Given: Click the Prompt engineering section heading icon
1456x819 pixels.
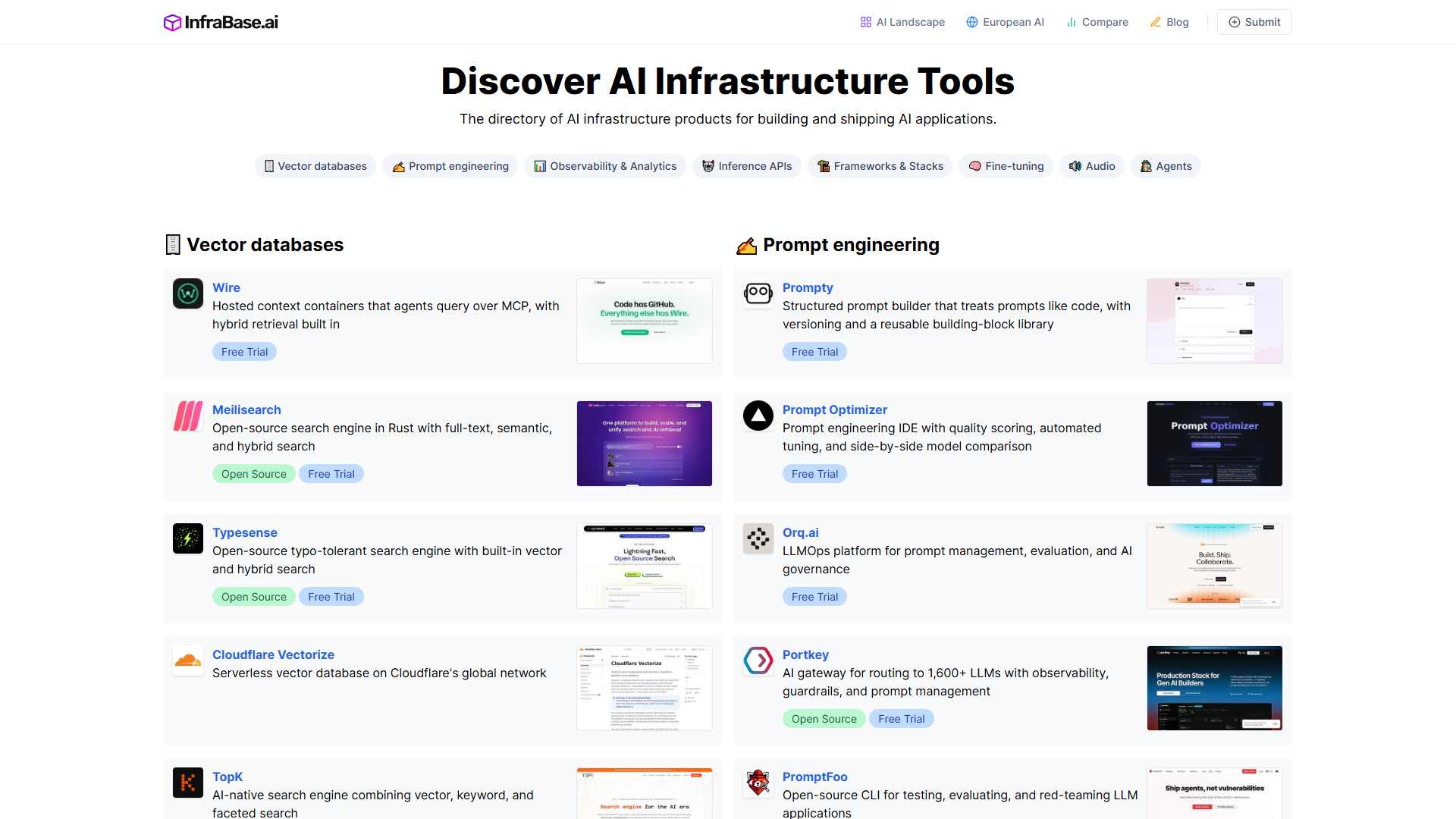Looking at the screenshot, I should point(746,246).
